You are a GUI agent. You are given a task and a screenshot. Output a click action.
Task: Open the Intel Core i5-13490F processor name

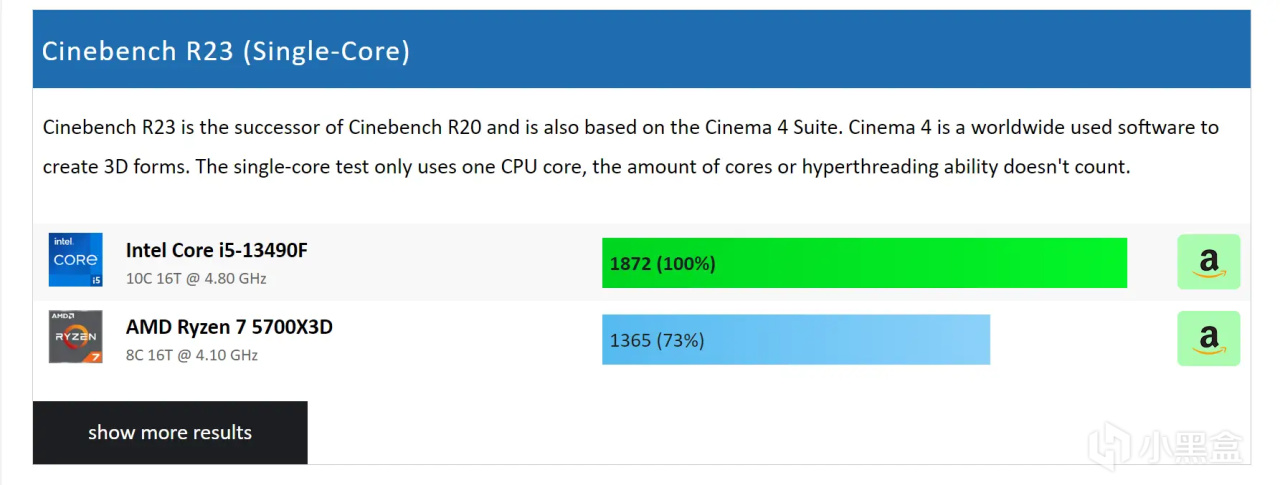216,250
